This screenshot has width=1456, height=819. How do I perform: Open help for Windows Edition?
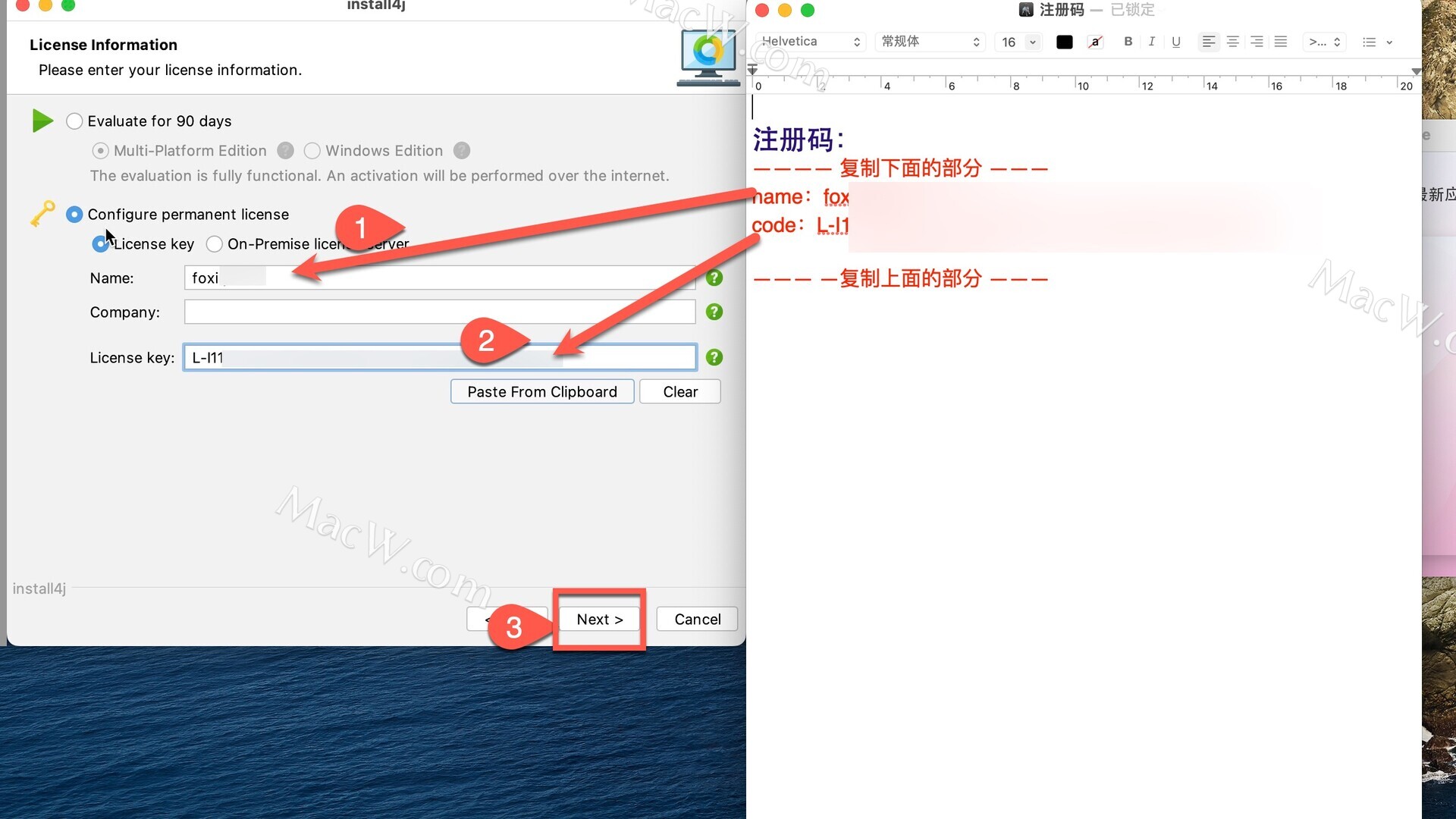[462, 151]
